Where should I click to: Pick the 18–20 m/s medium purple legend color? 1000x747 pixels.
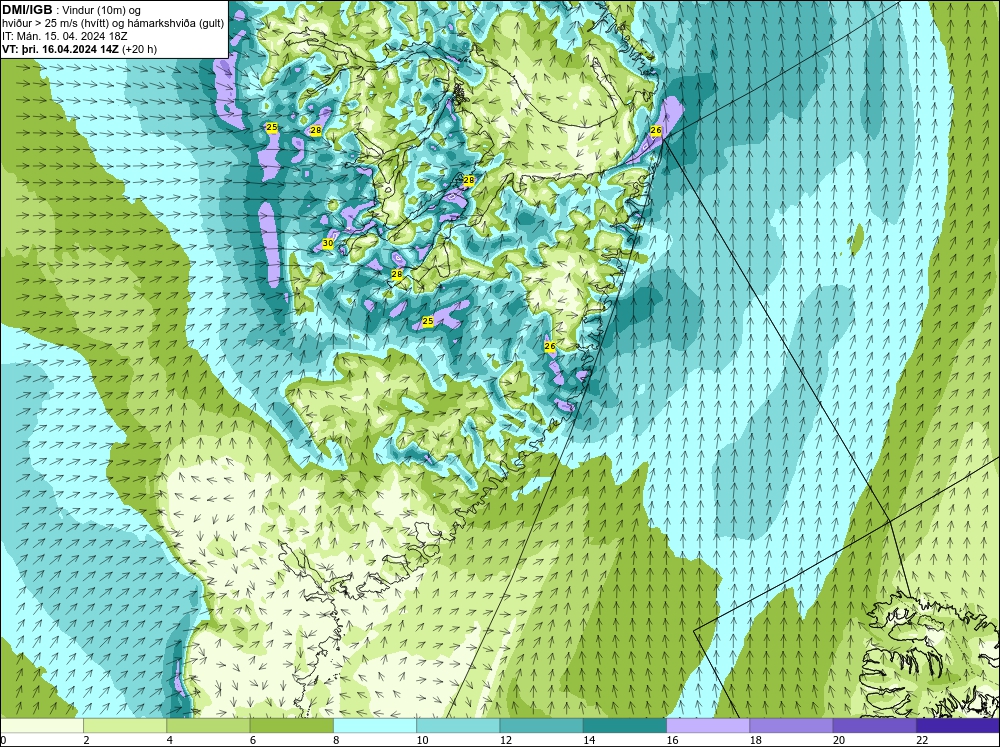point(791,725)
